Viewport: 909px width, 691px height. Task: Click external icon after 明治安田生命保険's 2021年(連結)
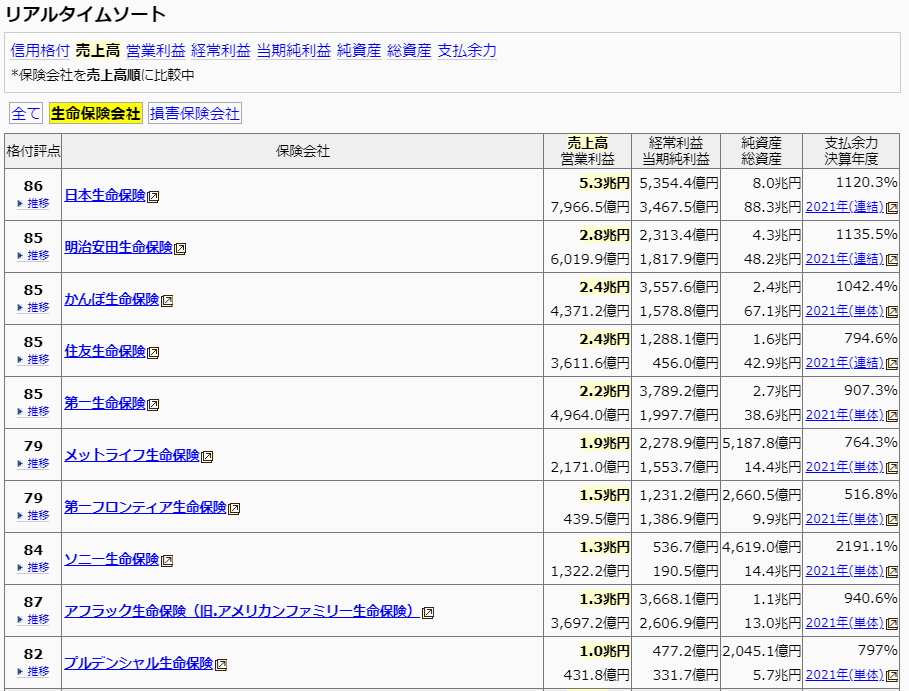(x=892, y=260)
